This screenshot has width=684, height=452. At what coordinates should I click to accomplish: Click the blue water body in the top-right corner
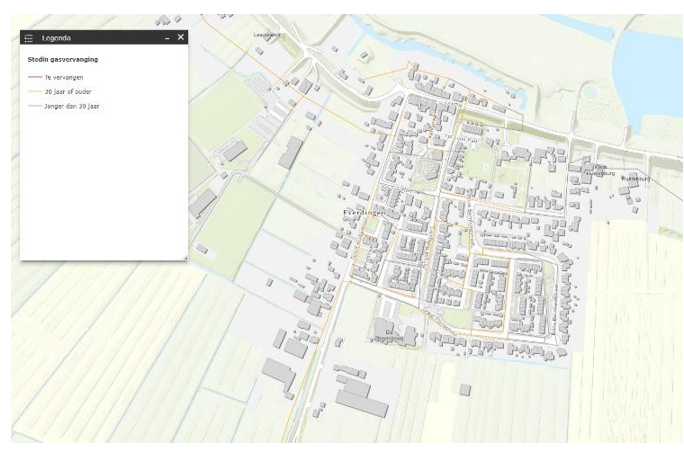pyautogui.click(x=650, y=50)
